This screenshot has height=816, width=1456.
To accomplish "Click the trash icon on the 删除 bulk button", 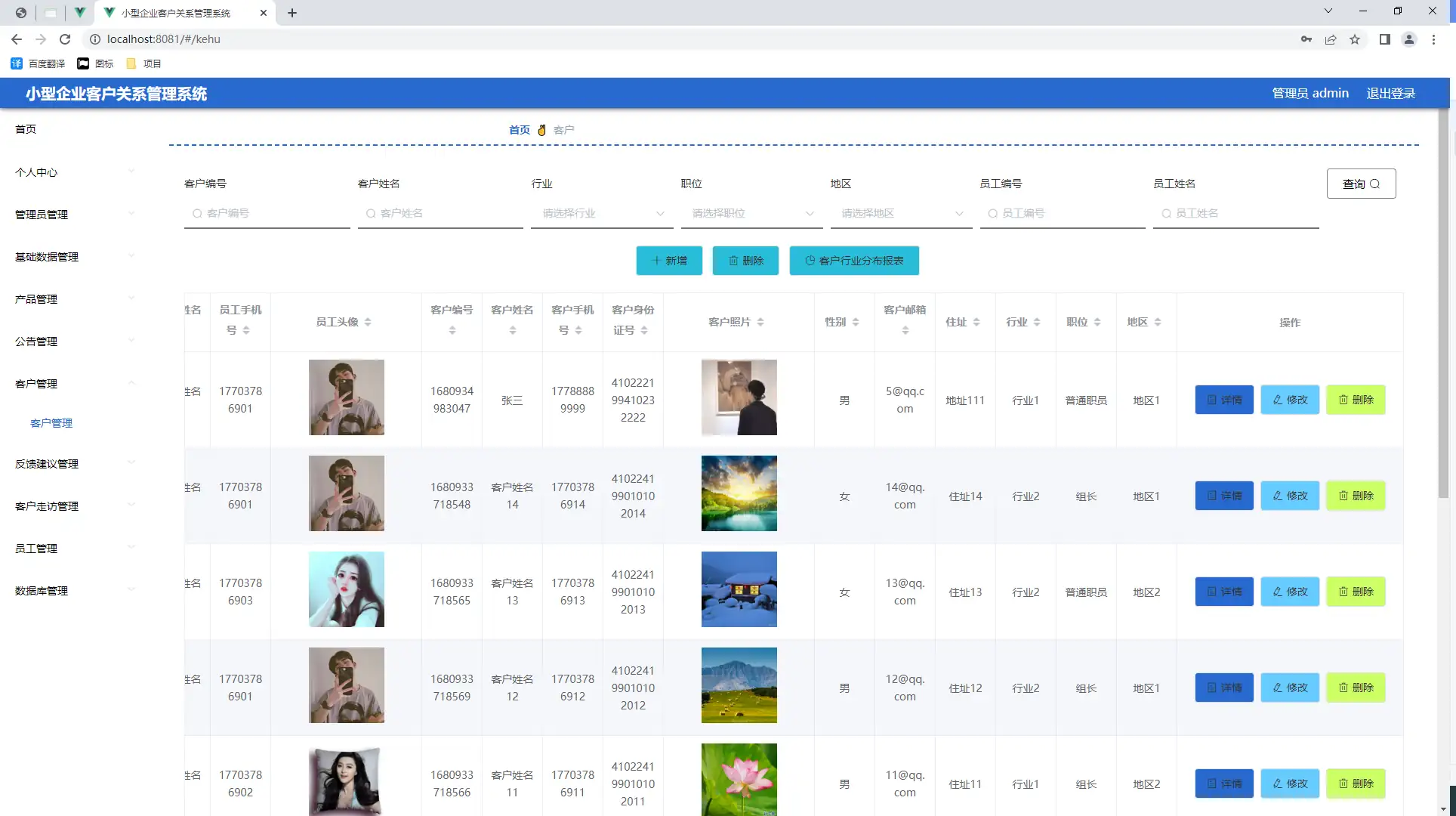I will pos(733,260).
